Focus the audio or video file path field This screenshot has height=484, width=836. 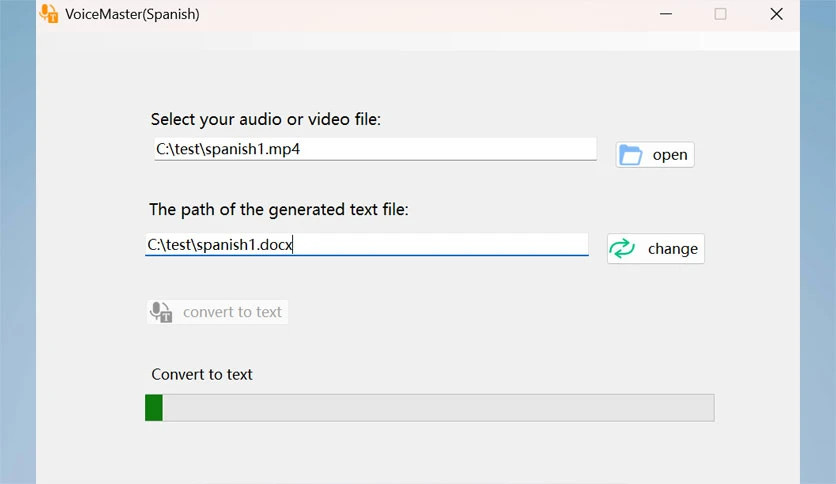point(375,149)
